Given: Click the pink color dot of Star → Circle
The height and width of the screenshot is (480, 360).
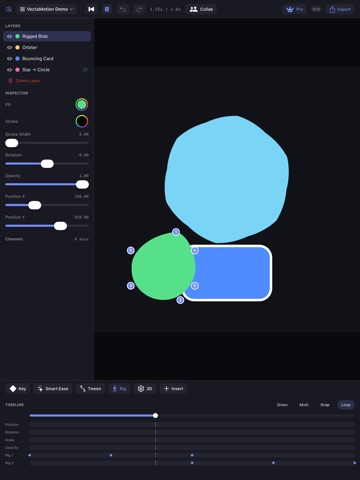Looking at the screenshot, I should tap(18, 70).
